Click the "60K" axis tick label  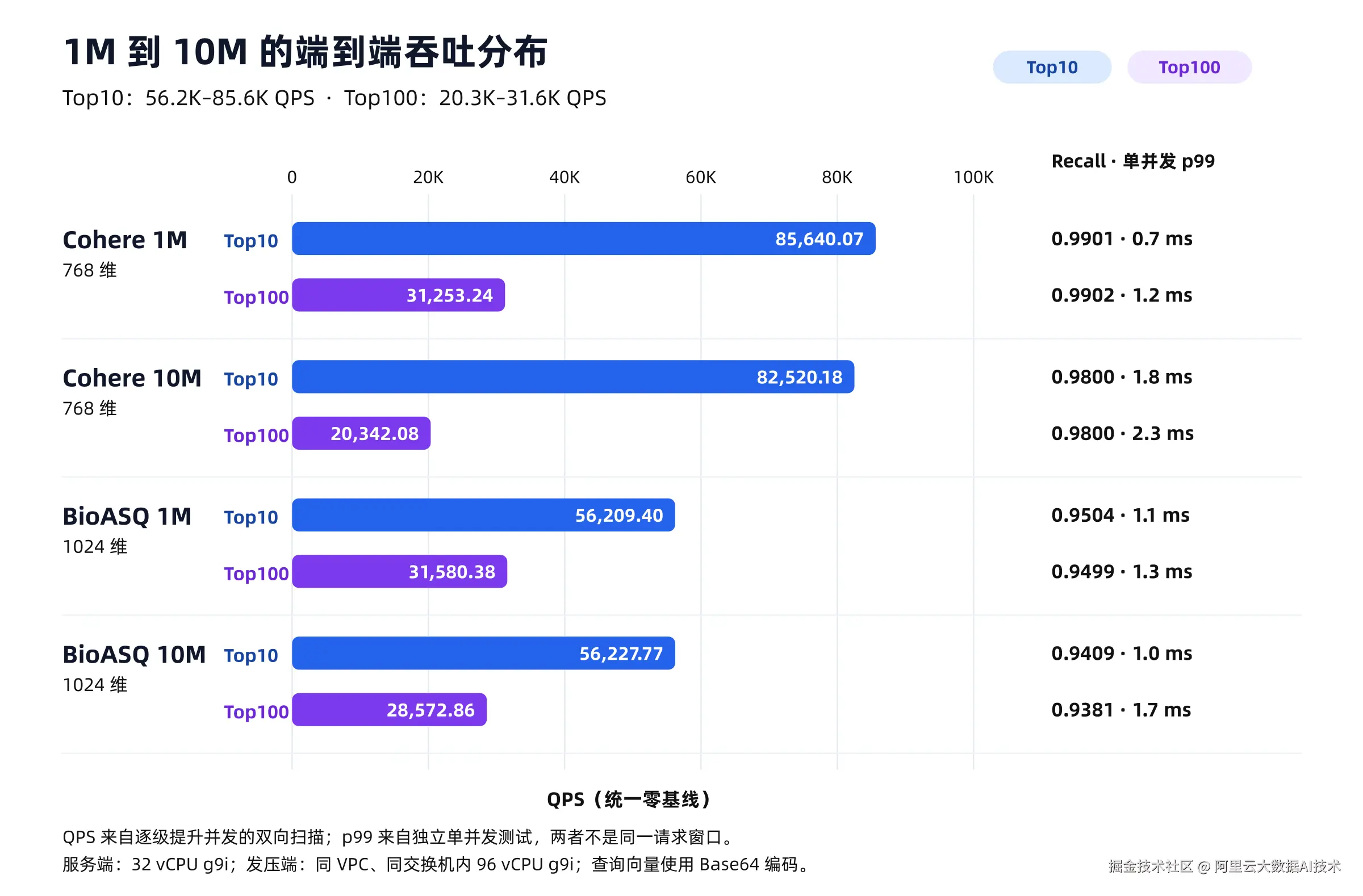(701, 178)
